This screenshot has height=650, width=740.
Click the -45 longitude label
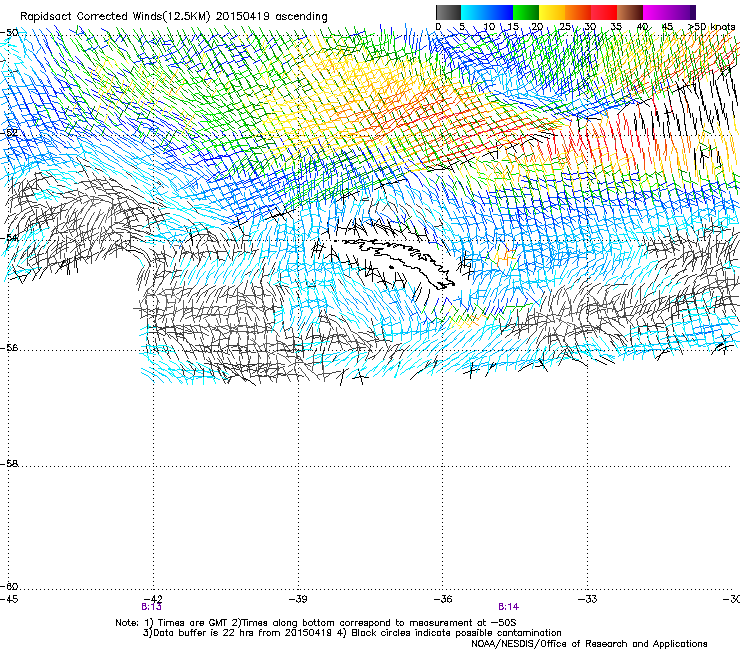tap(9, 599)
